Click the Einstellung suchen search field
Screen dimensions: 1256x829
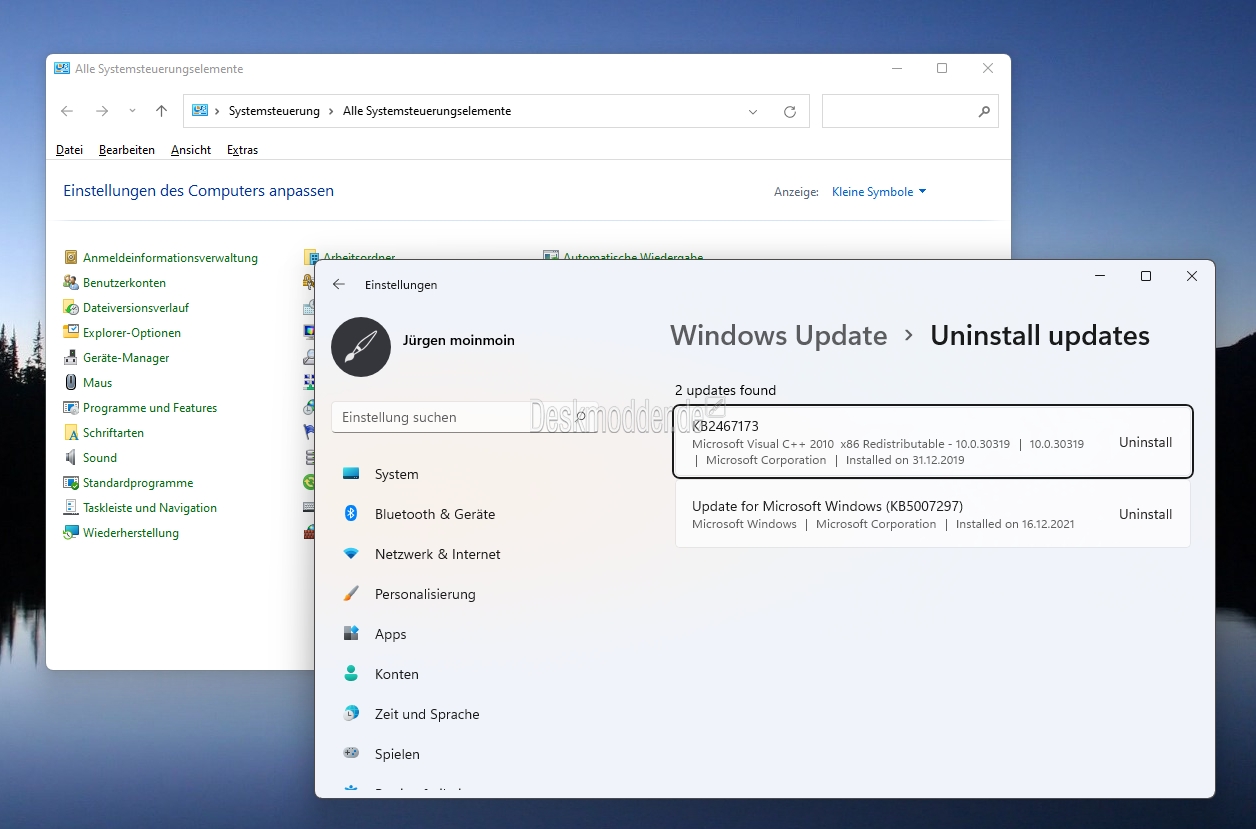click(463, 417)
